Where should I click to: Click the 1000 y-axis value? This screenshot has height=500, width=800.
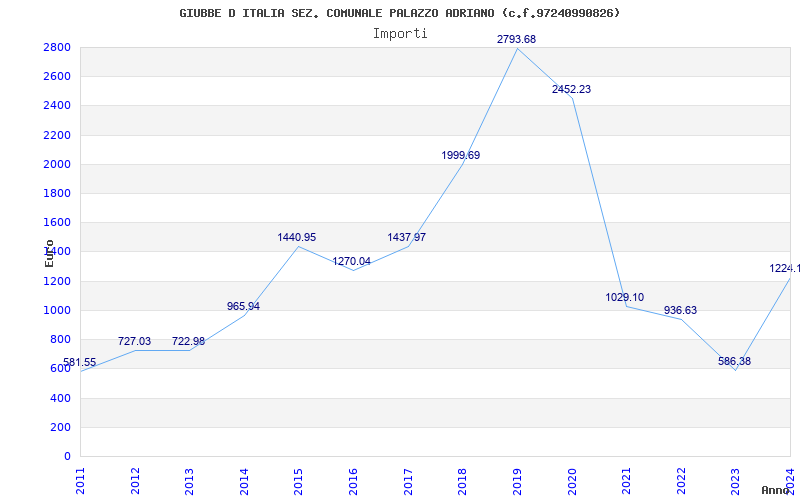click(x=57, y=310)
